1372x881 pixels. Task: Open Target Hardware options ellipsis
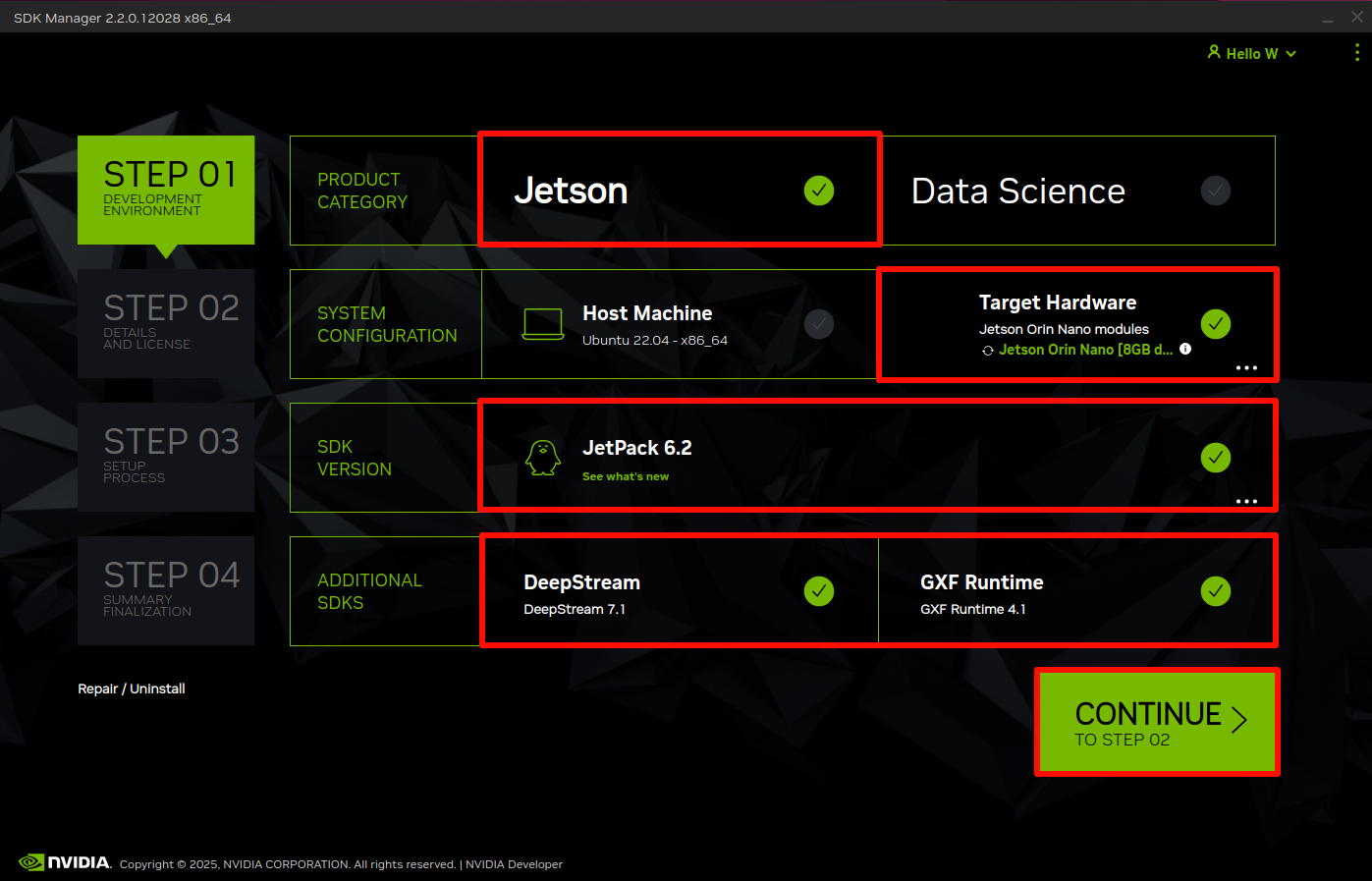point(1246,367)
